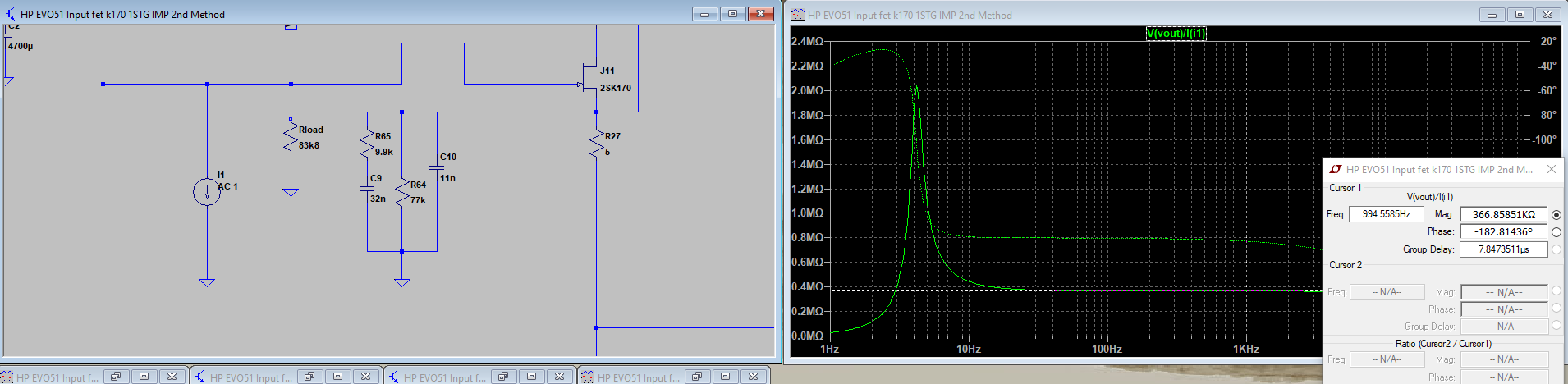Click the 0.0MΩ left axis label
Image resolution: width=1568 pixels, height=384 pixels.
click(x=808, y=336)
